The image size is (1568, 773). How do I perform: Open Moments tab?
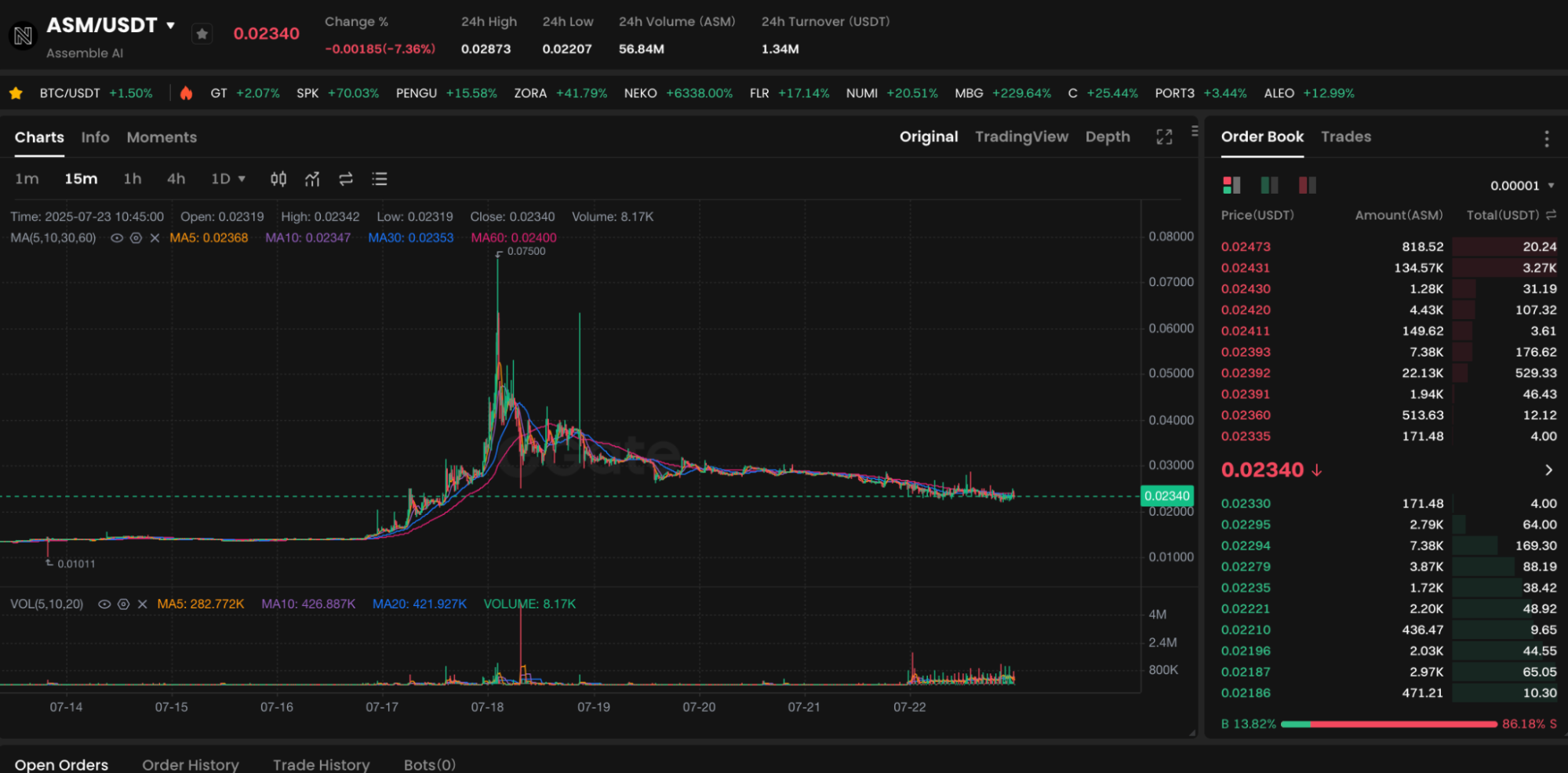[162, 138]
